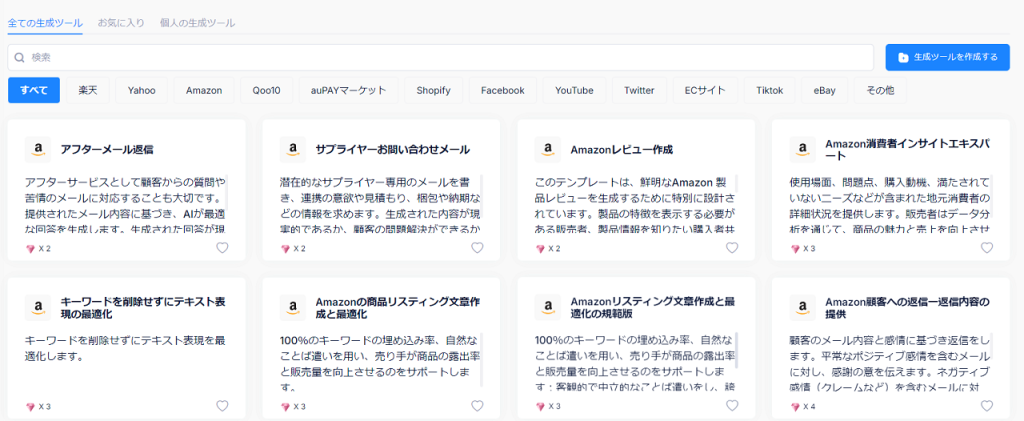
Task: Filter tools by auPAYマーケット
Action: click(348, 90)
